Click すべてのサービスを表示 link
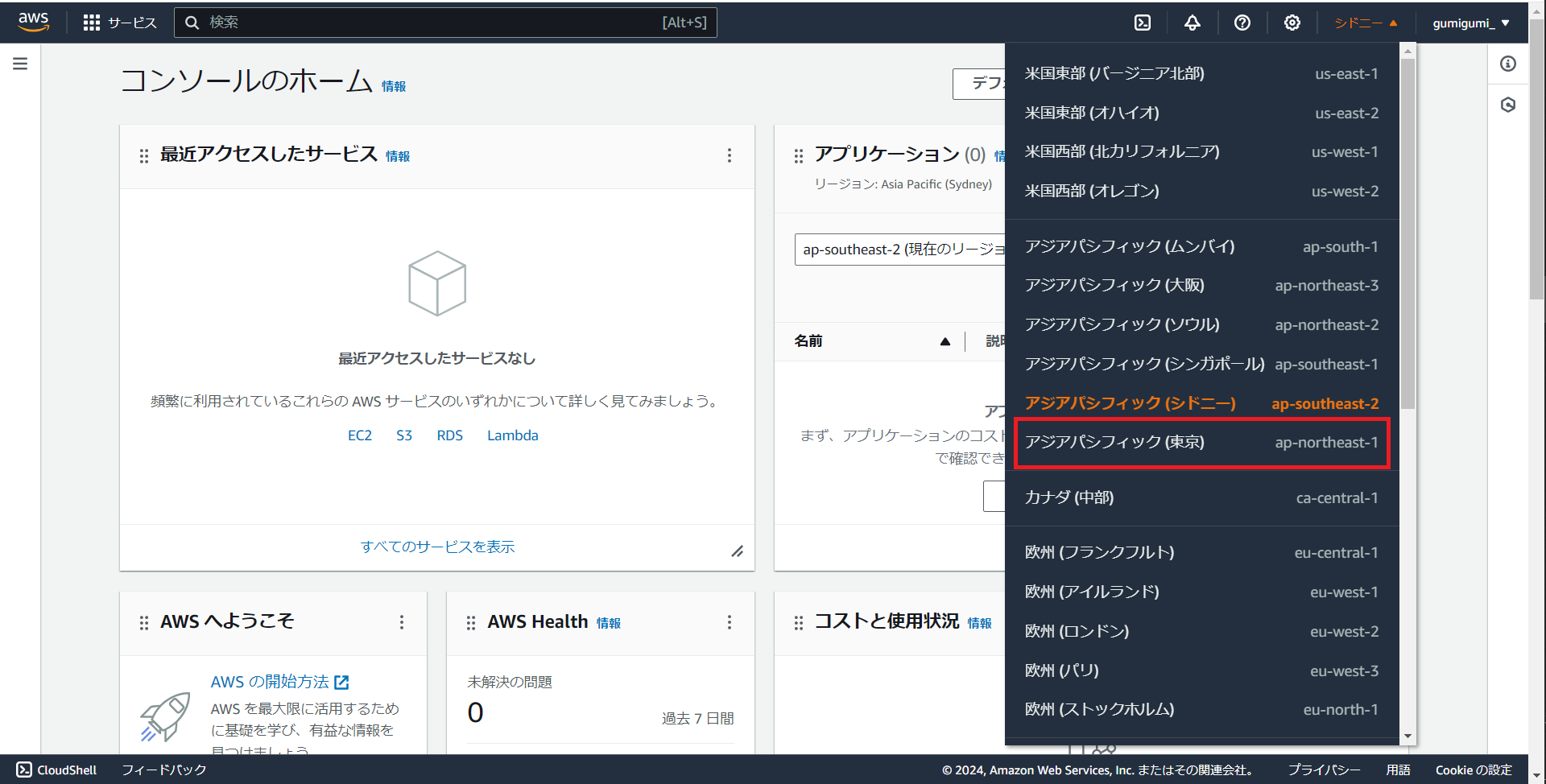This screenshot has height=784, width=1546. pyautogui.click(x=437, y=546)
